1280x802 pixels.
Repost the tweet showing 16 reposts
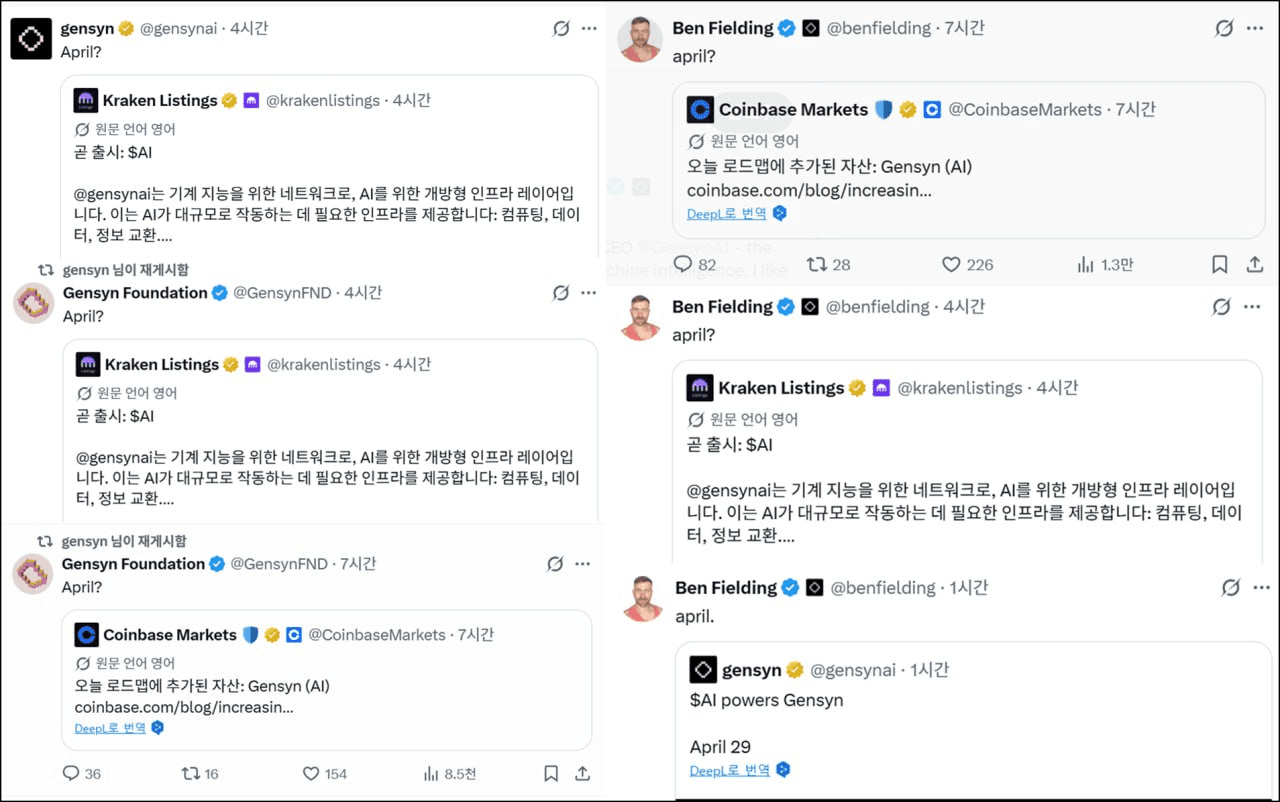point(190,773)
